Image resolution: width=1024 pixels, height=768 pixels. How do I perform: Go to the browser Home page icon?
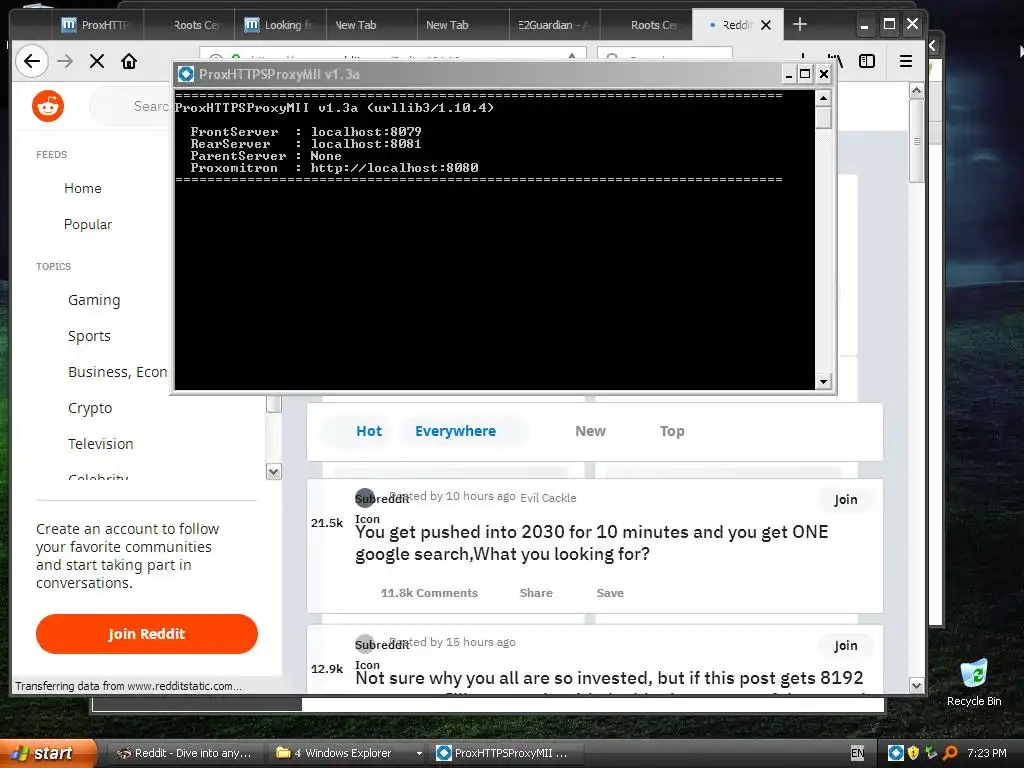pyautogui.click(x=129, y=61)
